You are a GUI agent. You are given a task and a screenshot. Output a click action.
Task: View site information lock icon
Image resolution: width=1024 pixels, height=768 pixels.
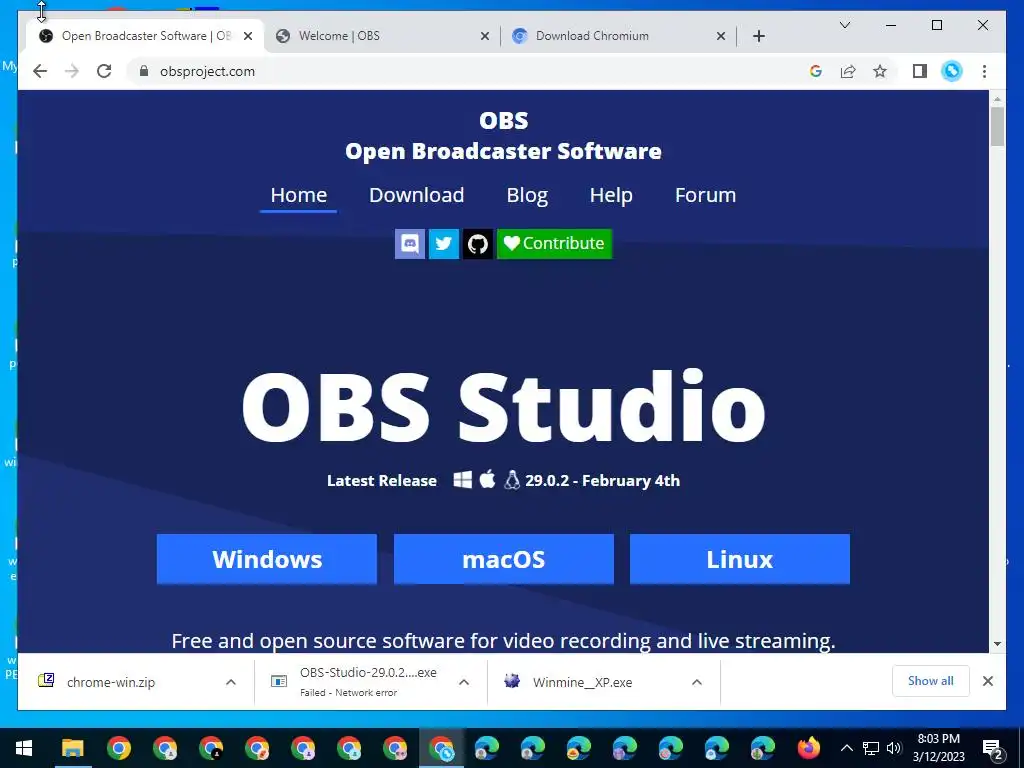144,71
